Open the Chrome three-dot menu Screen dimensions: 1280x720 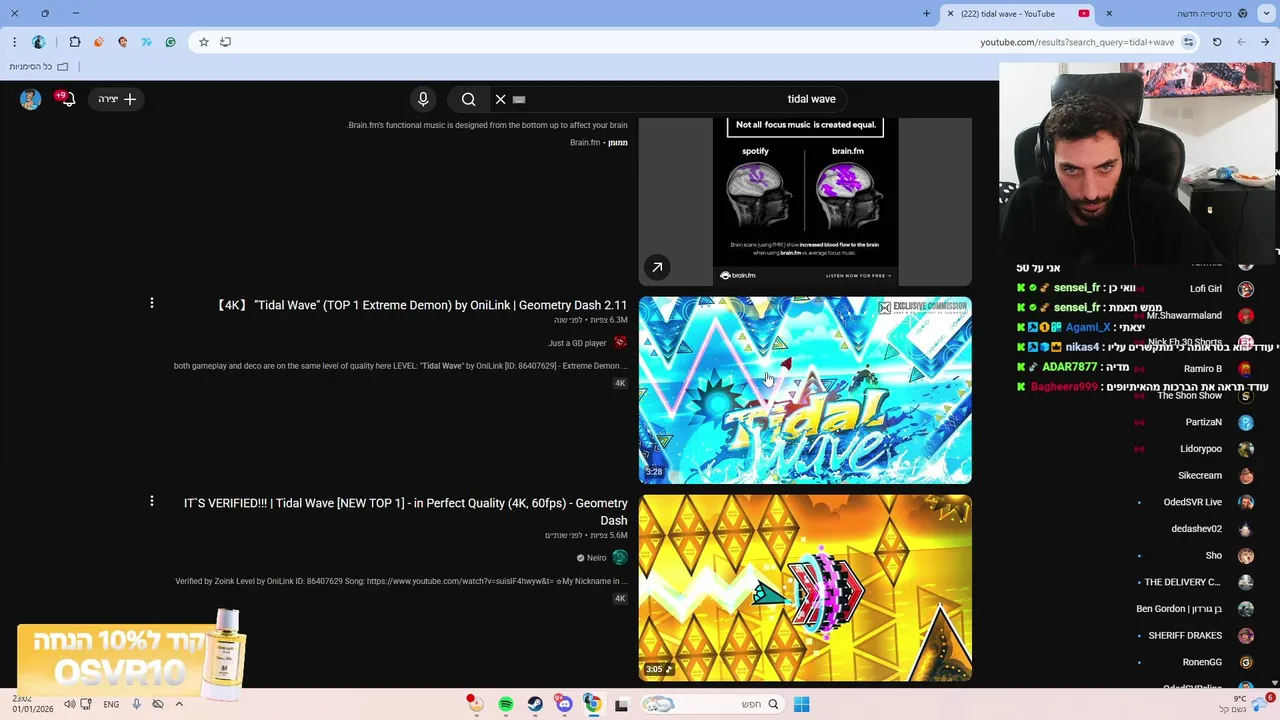(14, 42)
